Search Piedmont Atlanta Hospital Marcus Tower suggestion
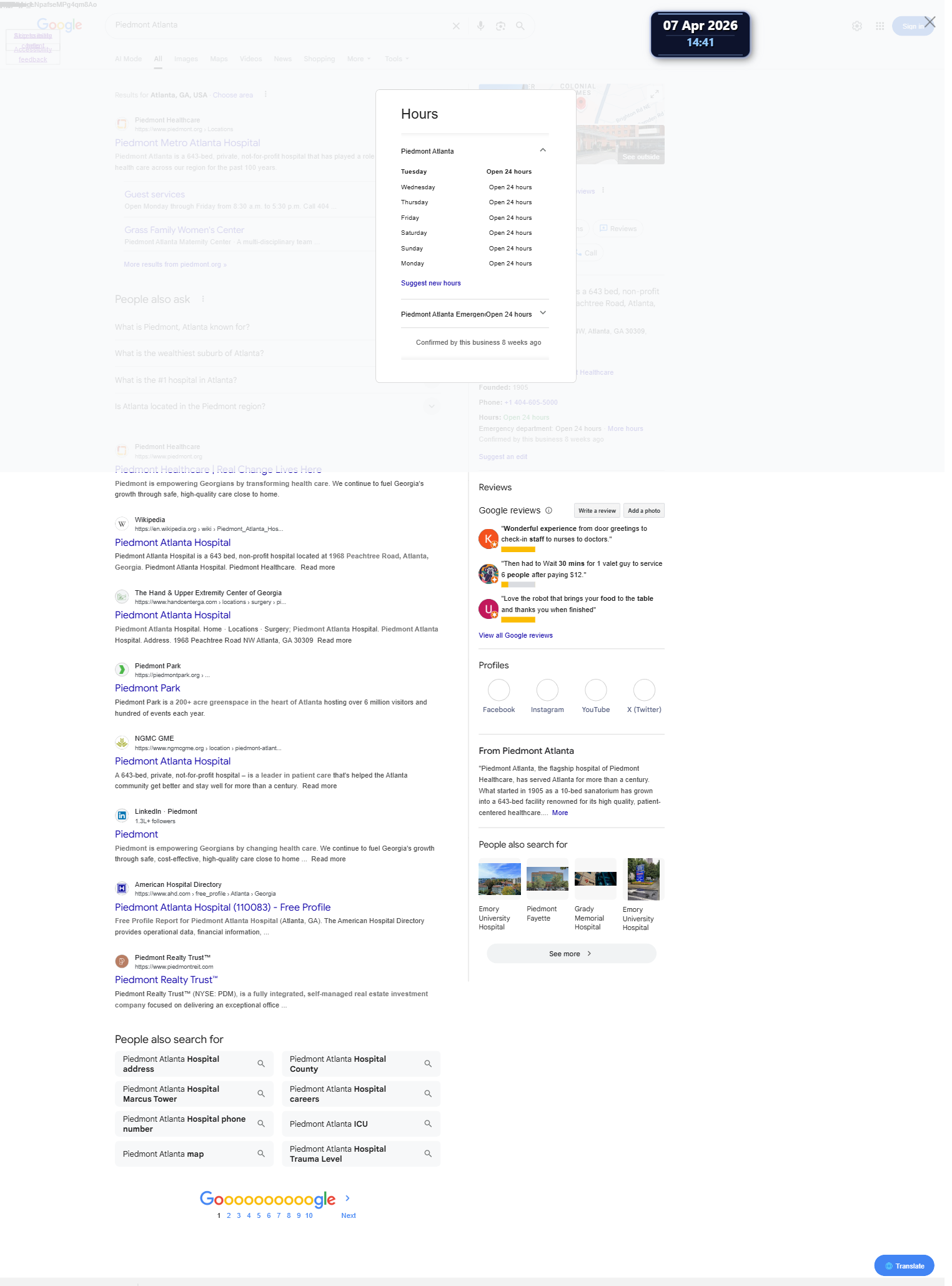Screen dimensions: 952x1286 tap(194, 1094)
